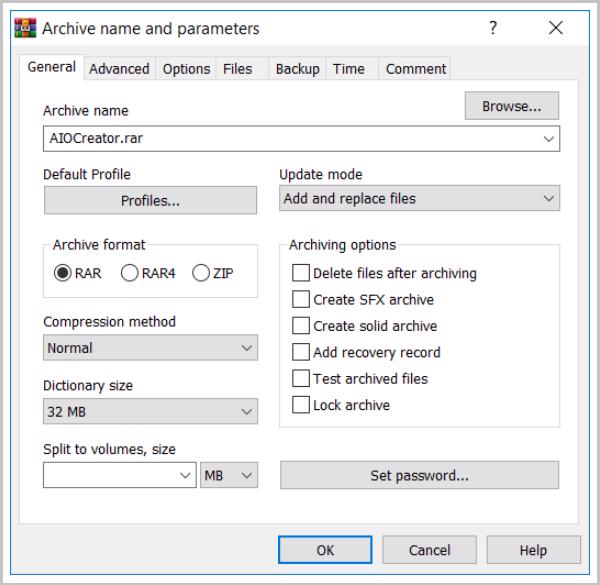
Task: Check Test archived files box
Action: point(301,379)
